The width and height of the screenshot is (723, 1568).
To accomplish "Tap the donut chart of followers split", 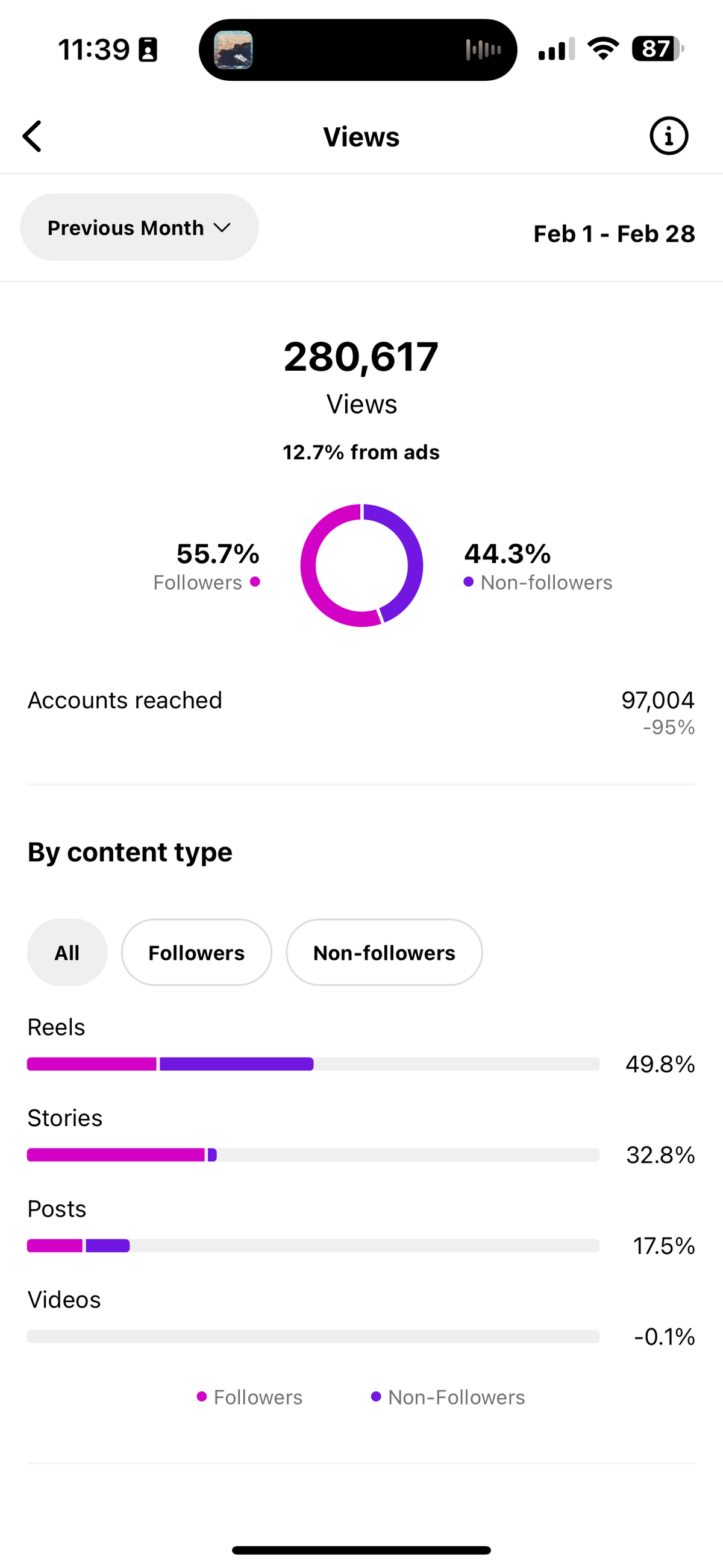I will click(x=361, y=565).
